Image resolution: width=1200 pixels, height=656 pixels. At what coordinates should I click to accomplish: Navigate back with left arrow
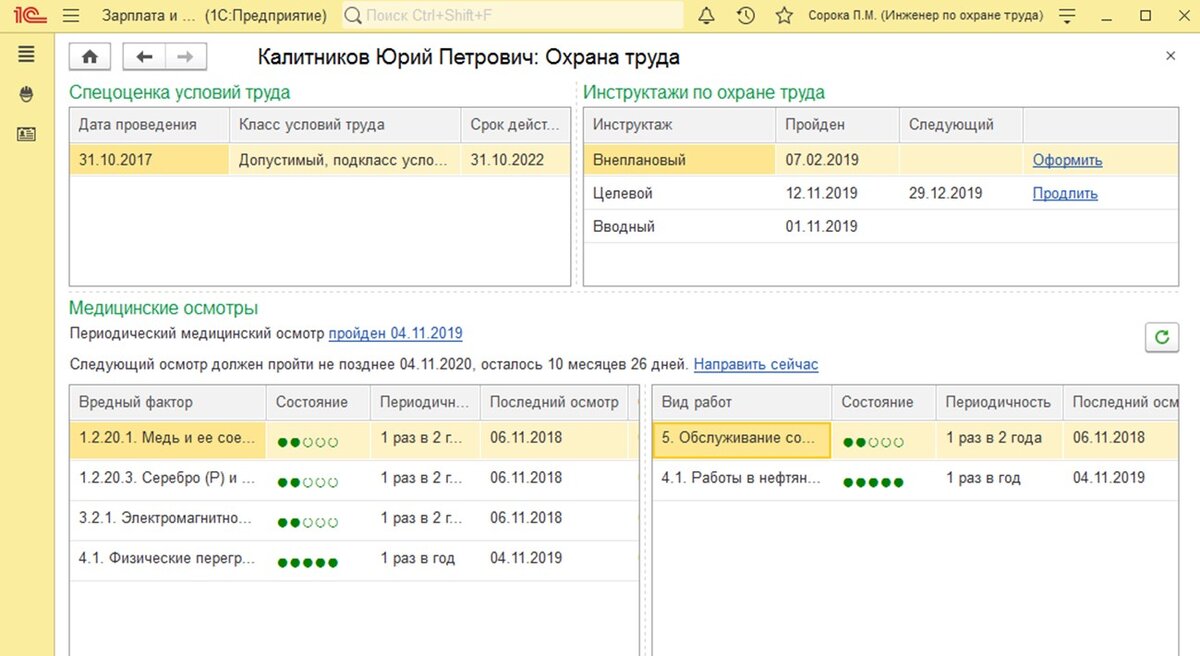144,57
